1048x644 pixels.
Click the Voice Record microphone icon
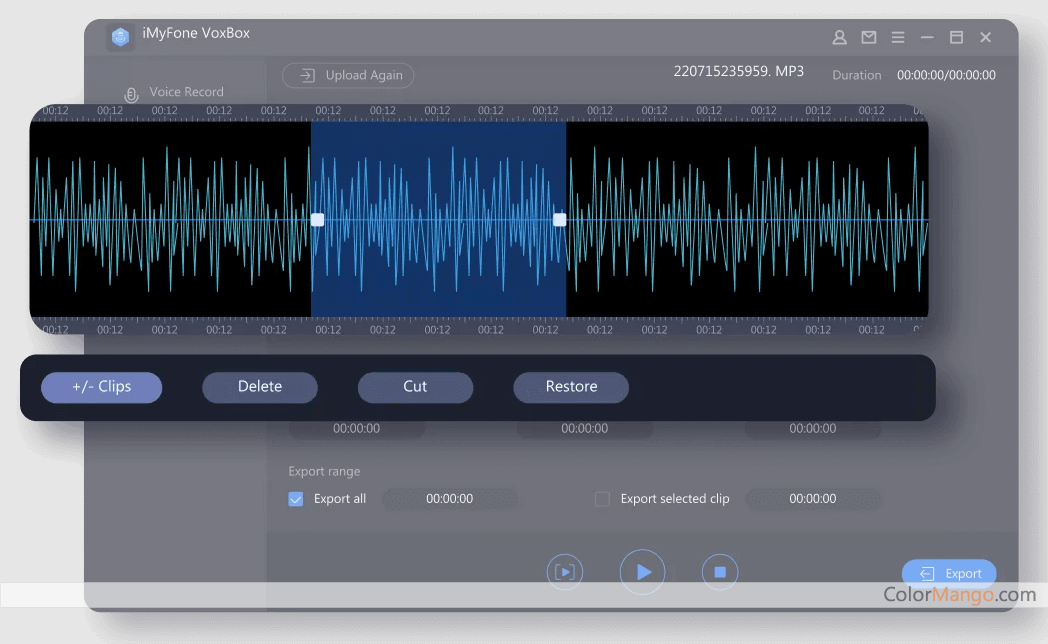(x=131, y=94)
